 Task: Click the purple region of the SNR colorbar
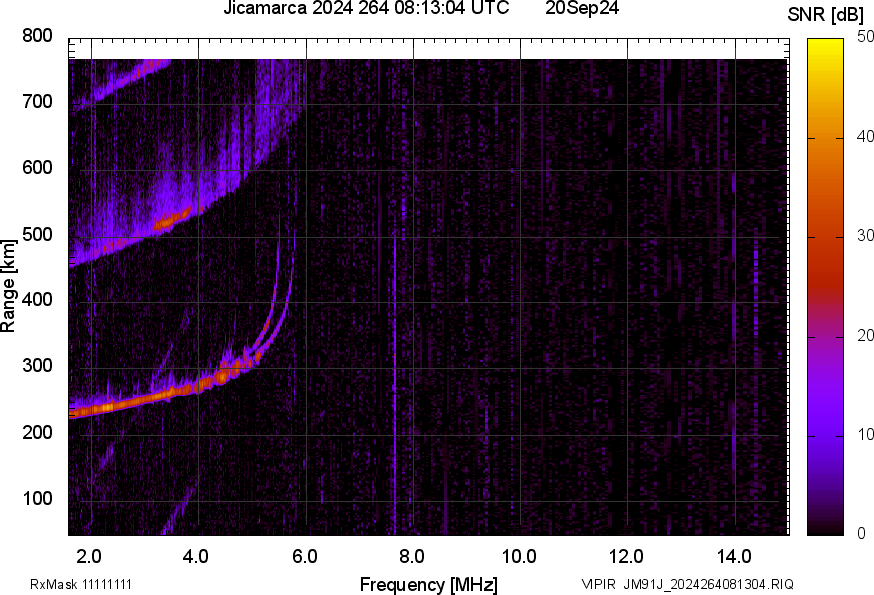(x=826, y=400)
